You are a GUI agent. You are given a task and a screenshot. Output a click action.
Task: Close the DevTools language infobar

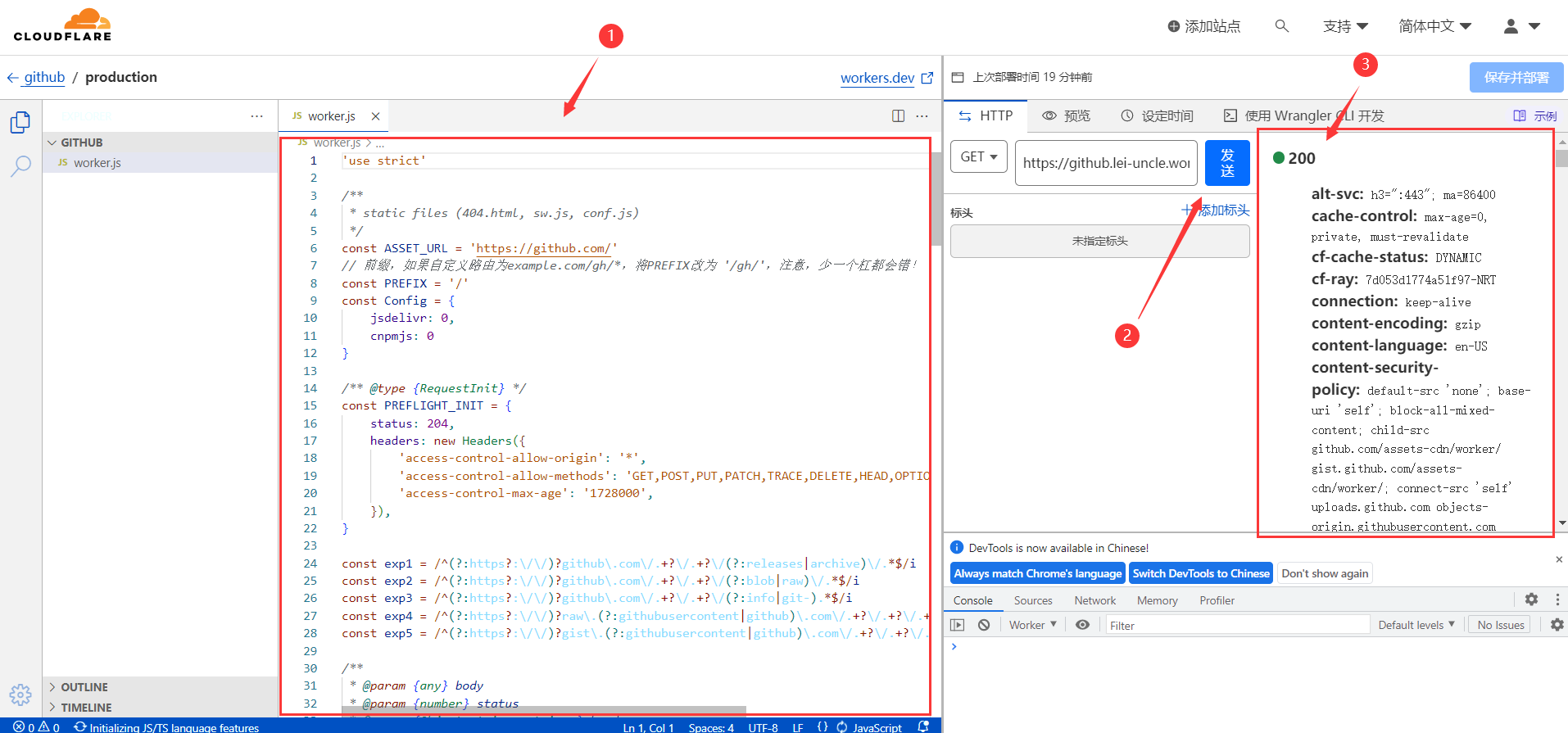pos(1559,559)
